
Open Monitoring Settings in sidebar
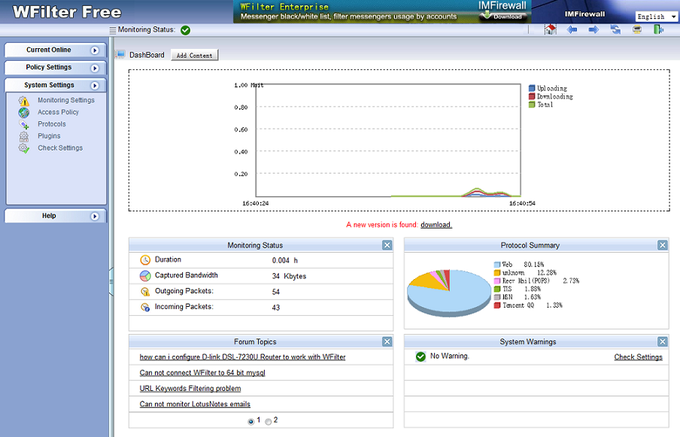[x=66, y=100]
